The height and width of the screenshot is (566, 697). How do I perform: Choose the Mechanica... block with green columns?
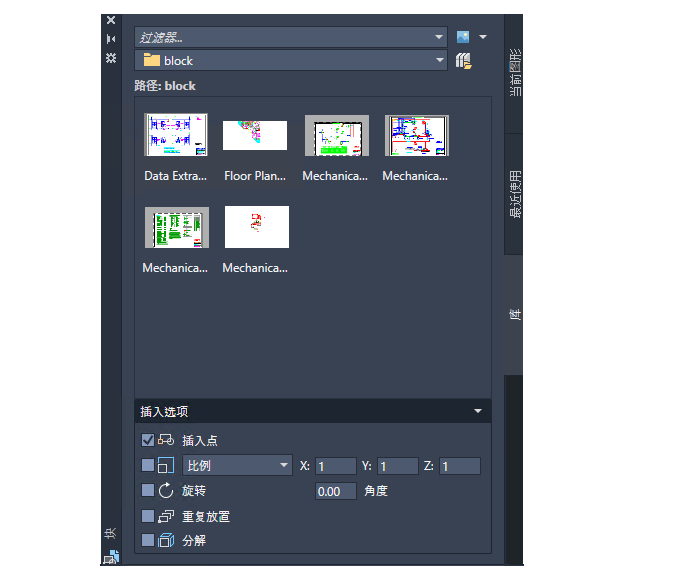(177, 227)
